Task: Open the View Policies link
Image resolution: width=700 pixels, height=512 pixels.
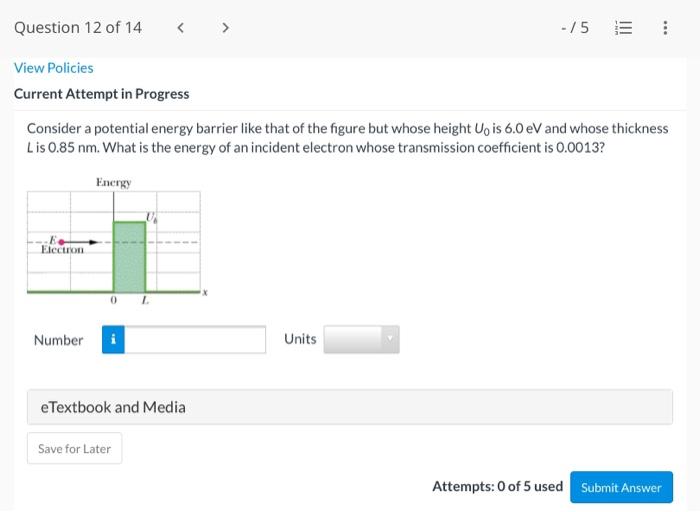Action: click(54, 68)
